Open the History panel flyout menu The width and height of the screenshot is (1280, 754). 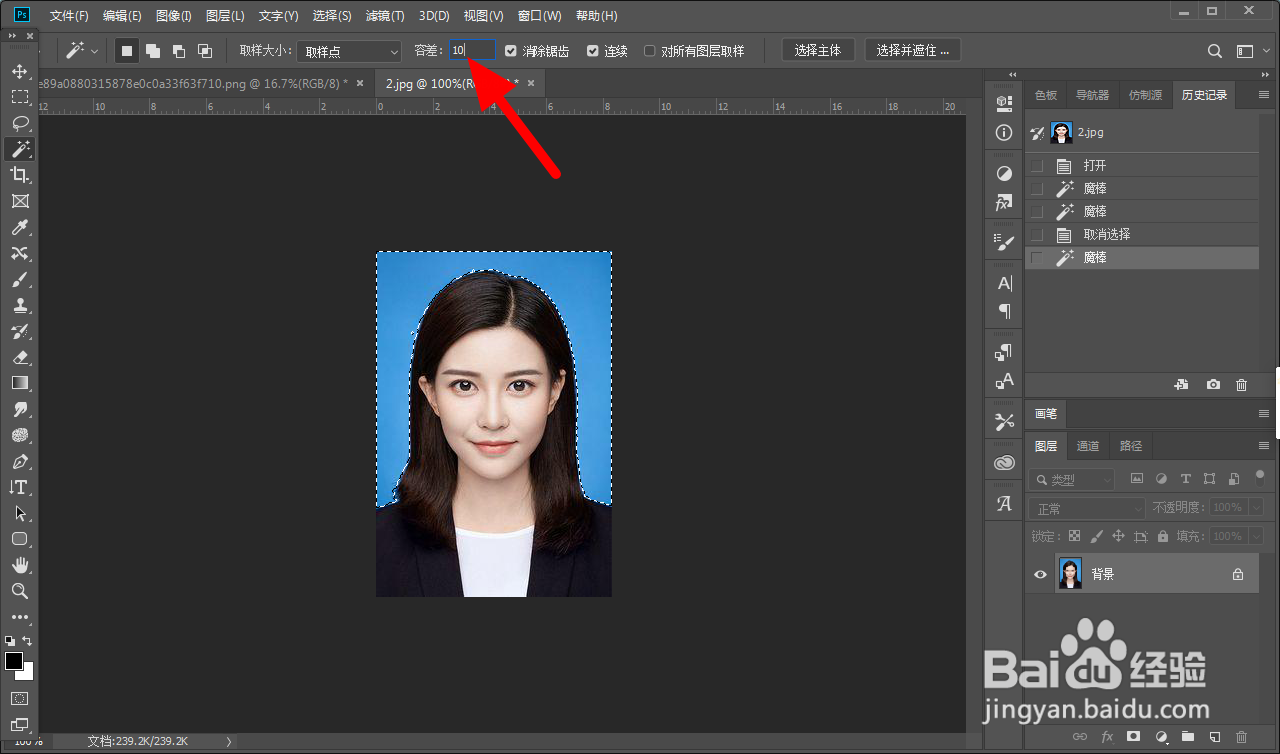(x=1262, y=96)
